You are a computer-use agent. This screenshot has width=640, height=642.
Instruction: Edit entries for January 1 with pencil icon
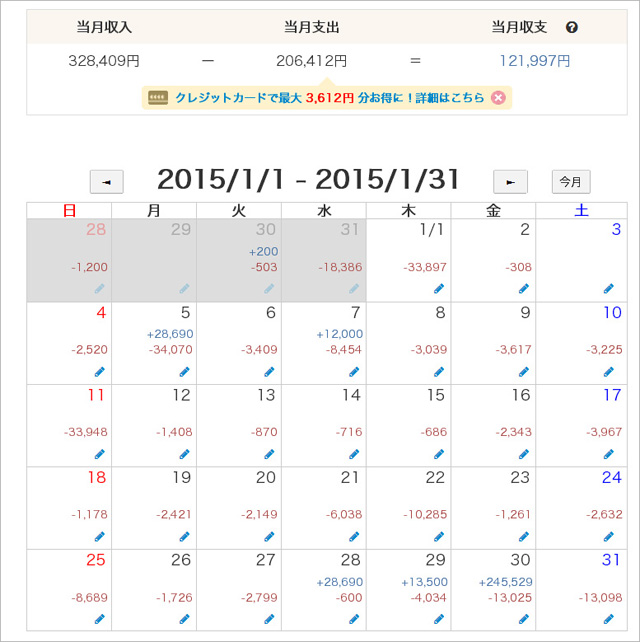(x=439, y=289)
